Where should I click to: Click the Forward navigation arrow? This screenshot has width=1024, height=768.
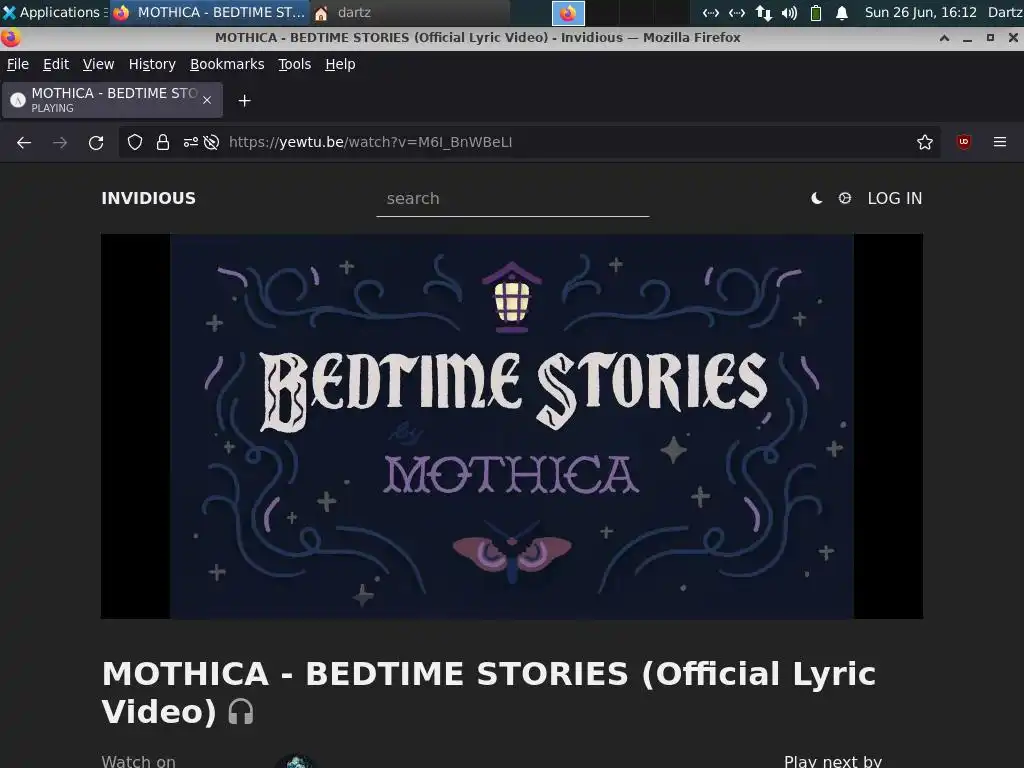[60, 142]
